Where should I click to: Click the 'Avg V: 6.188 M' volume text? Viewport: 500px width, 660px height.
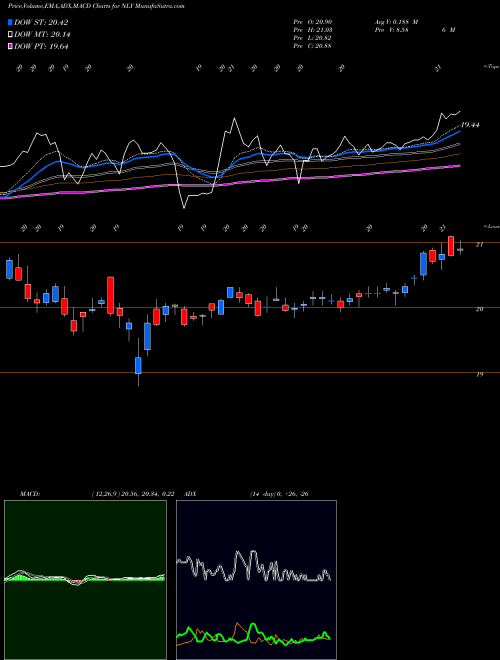[395, 22]
